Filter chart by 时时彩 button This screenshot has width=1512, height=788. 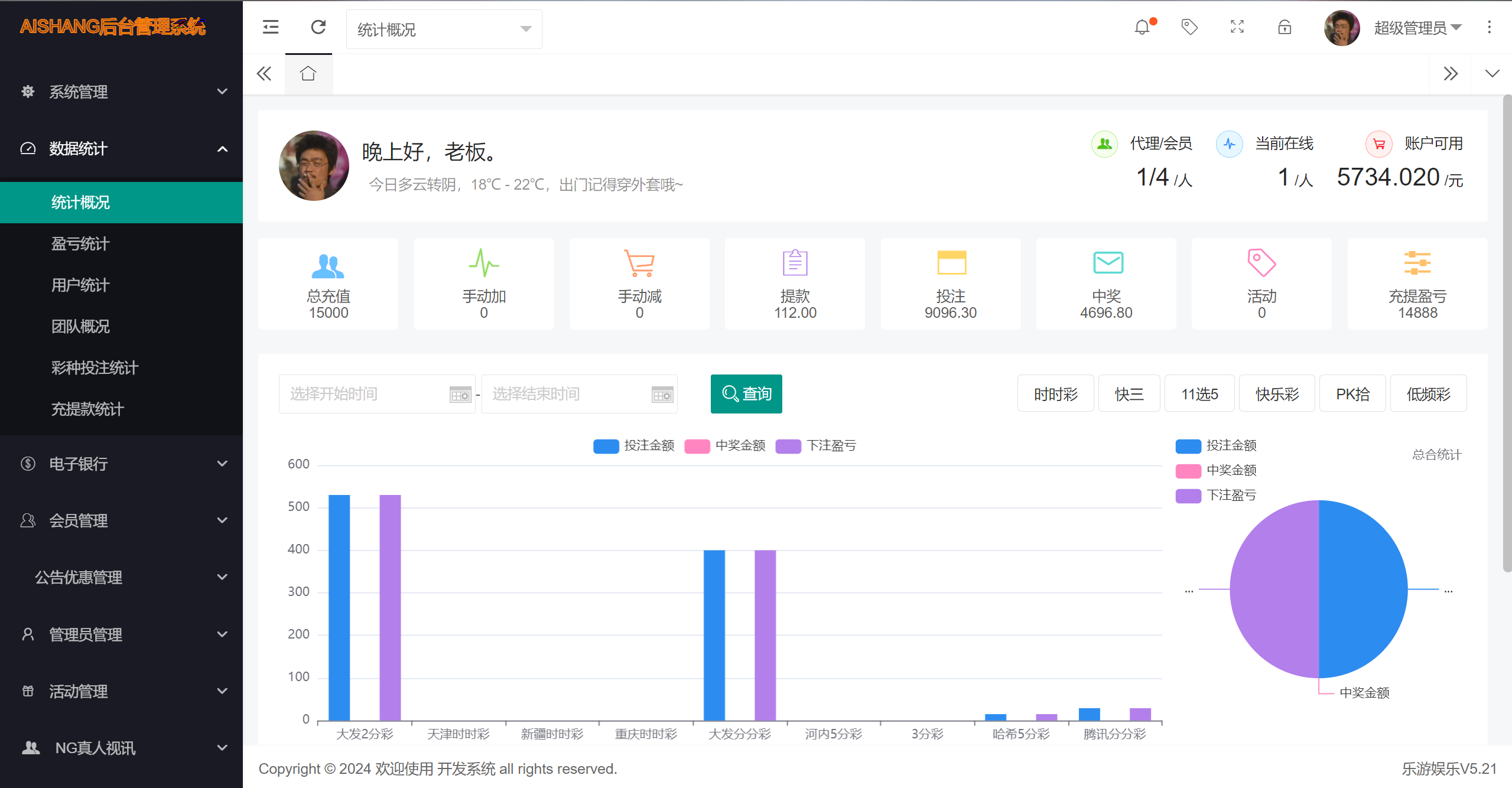[1055, 394]
